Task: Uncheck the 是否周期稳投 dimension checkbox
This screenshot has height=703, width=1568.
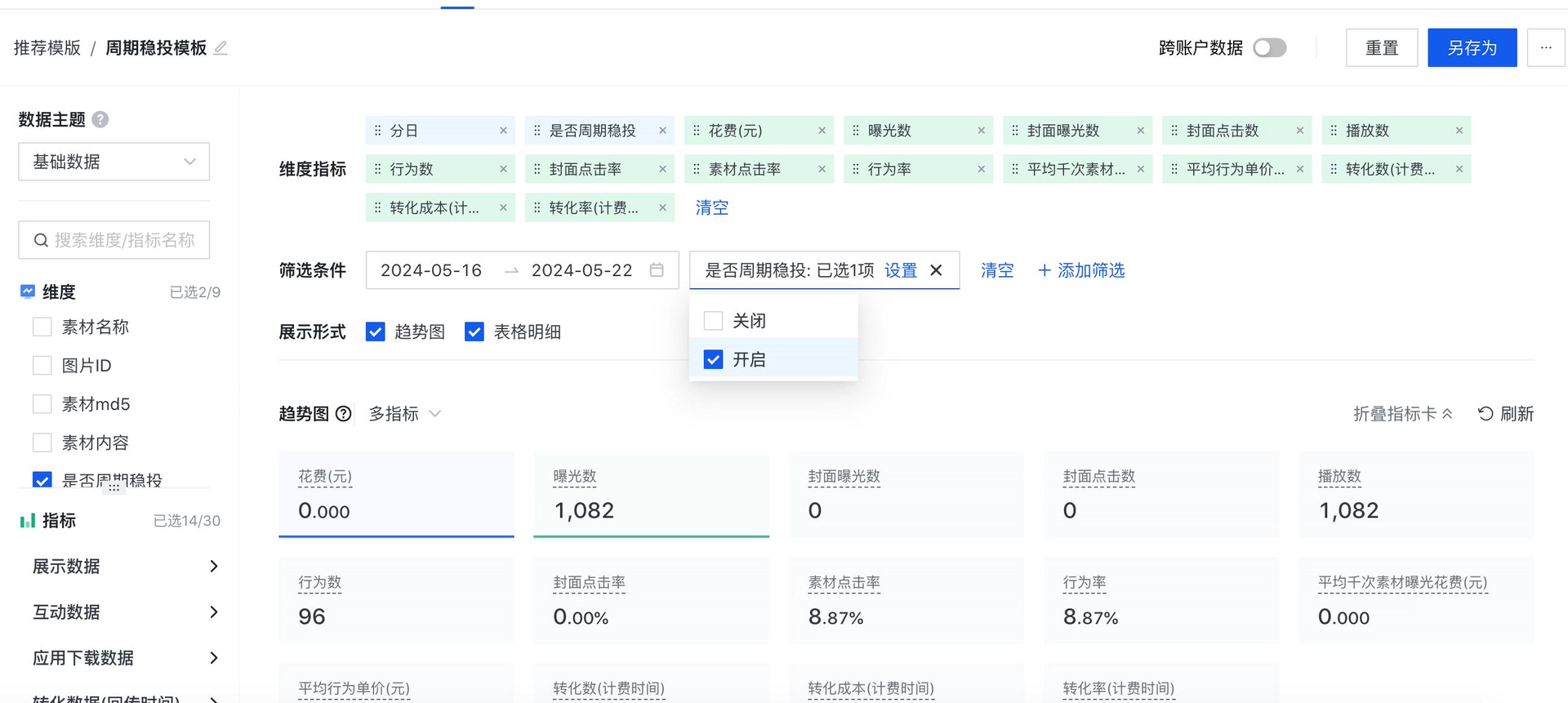Action: pyautogui.click(x=42, y=480)
